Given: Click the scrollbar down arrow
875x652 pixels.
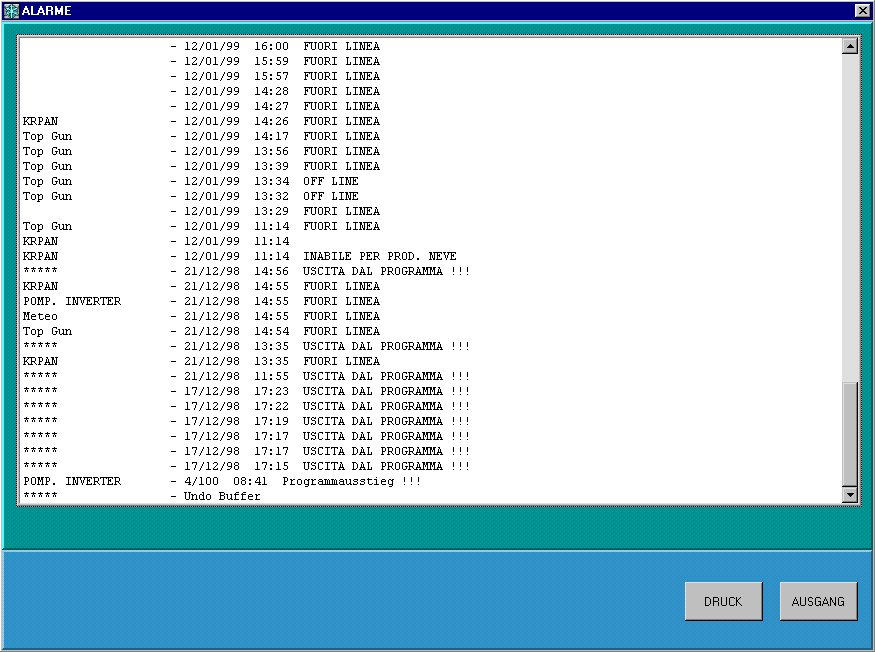Looking at the screenshot, I should tap(850, 495).
